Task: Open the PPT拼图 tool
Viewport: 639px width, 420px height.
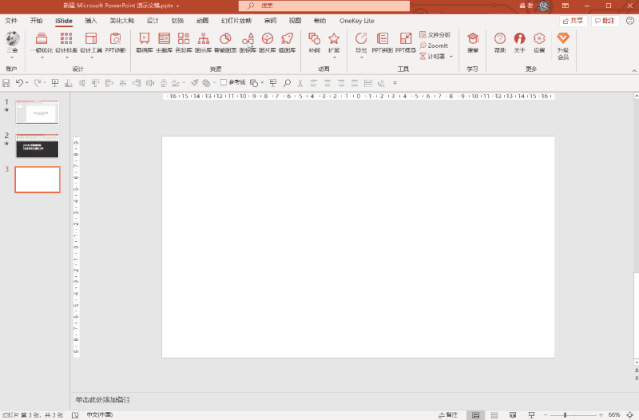Action: [382, 42]
